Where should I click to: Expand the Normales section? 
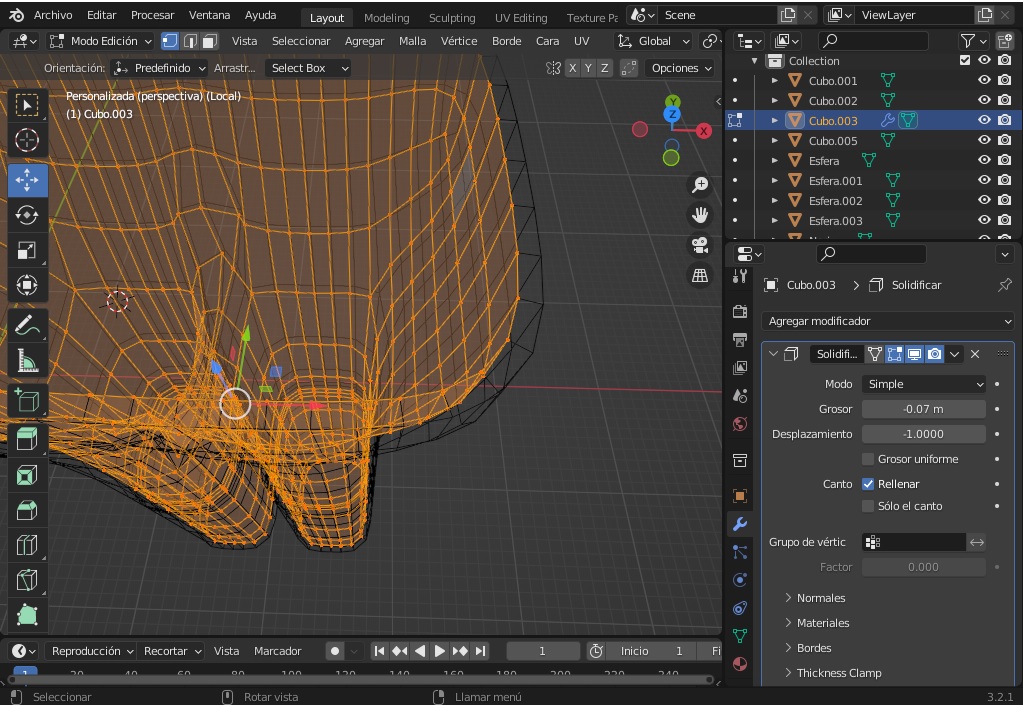click(820, 598)
